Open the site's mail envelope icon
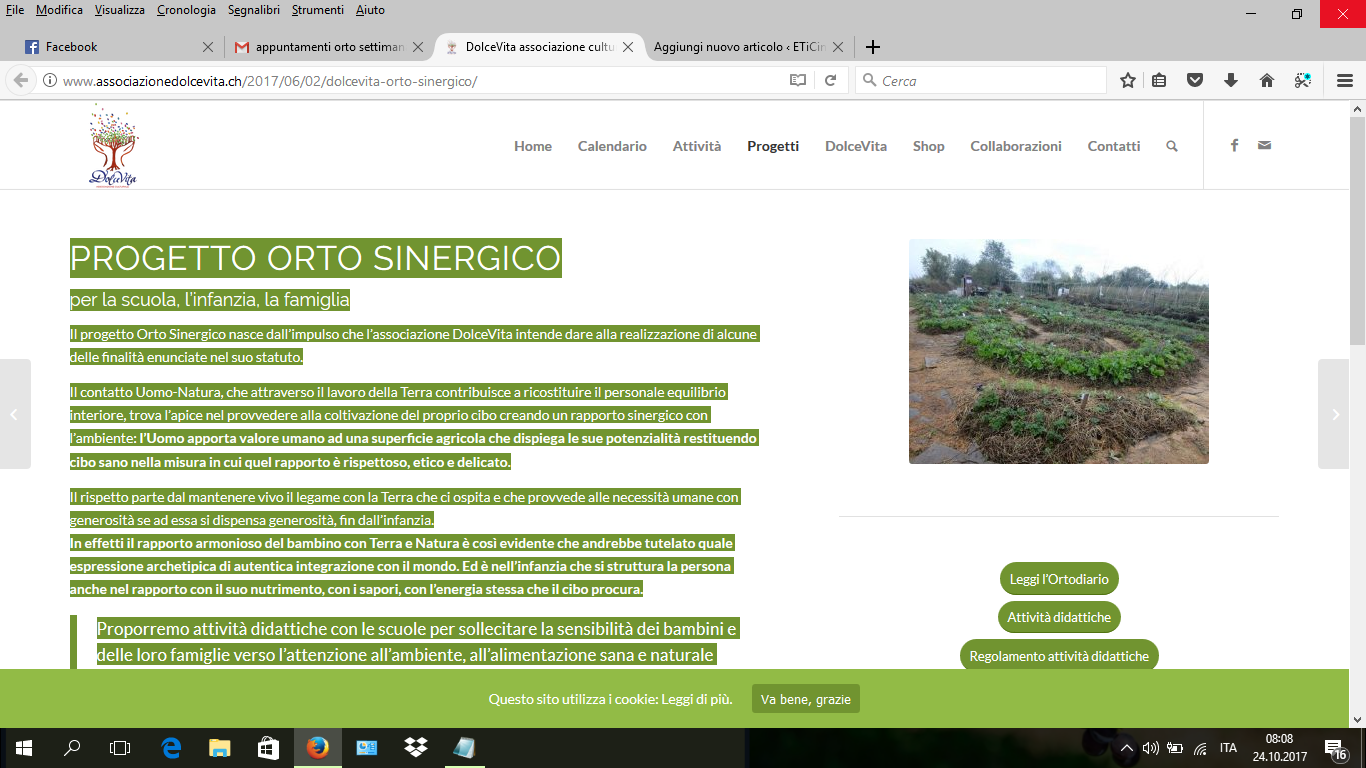 tap(1265, 146)
